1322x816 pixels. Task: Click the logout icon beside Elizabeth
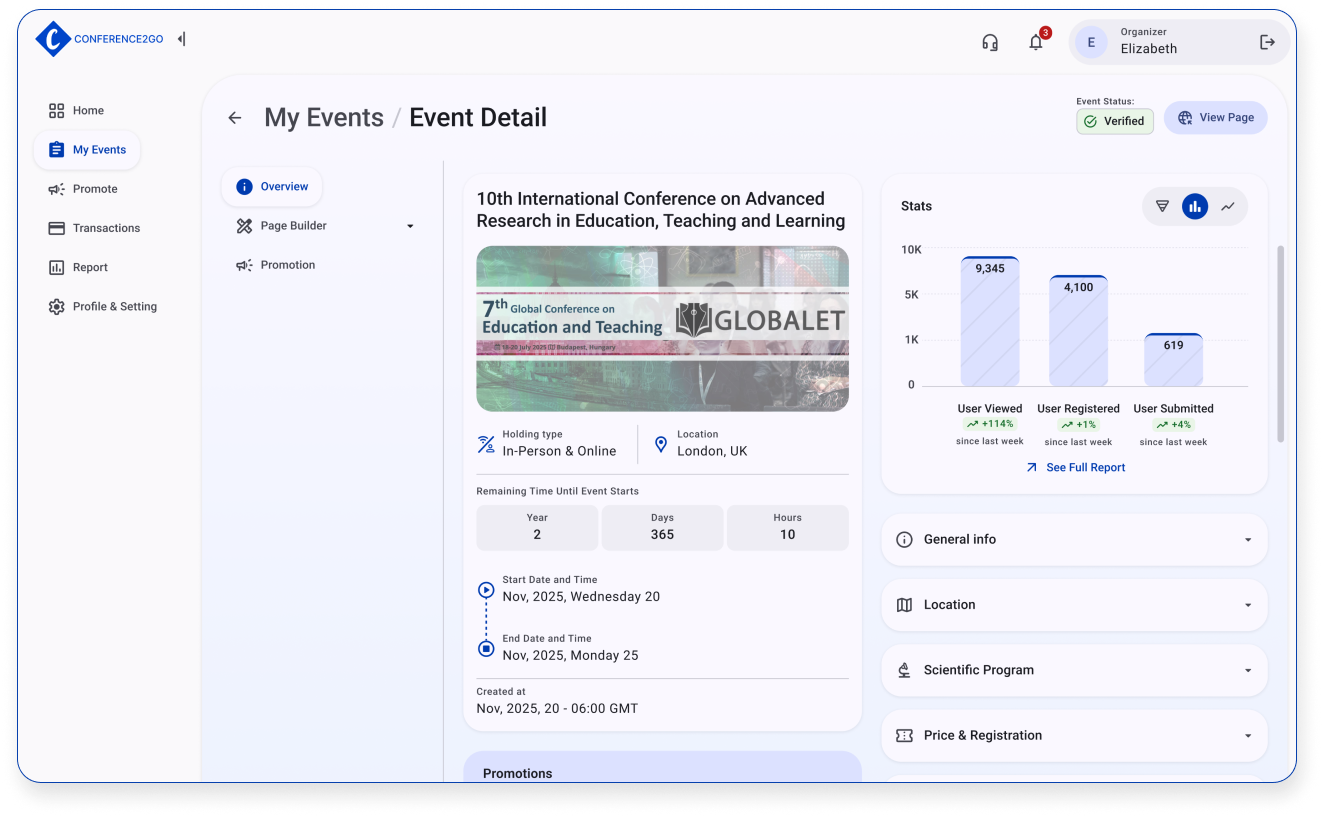click(1267, 42)
